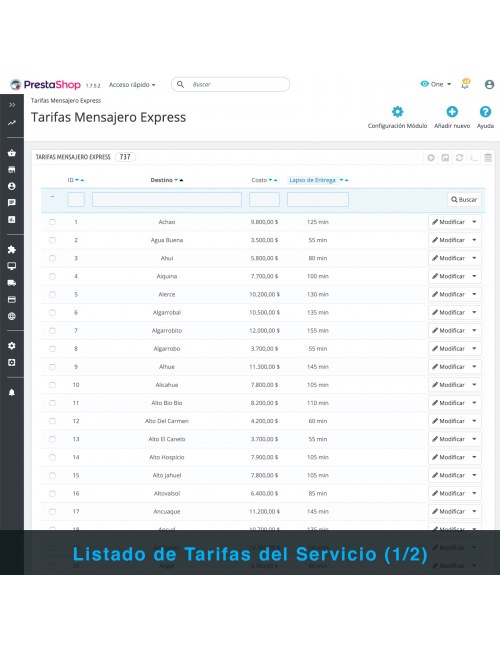
Task: Show SQL query panel icon
Action: (473, 158)
